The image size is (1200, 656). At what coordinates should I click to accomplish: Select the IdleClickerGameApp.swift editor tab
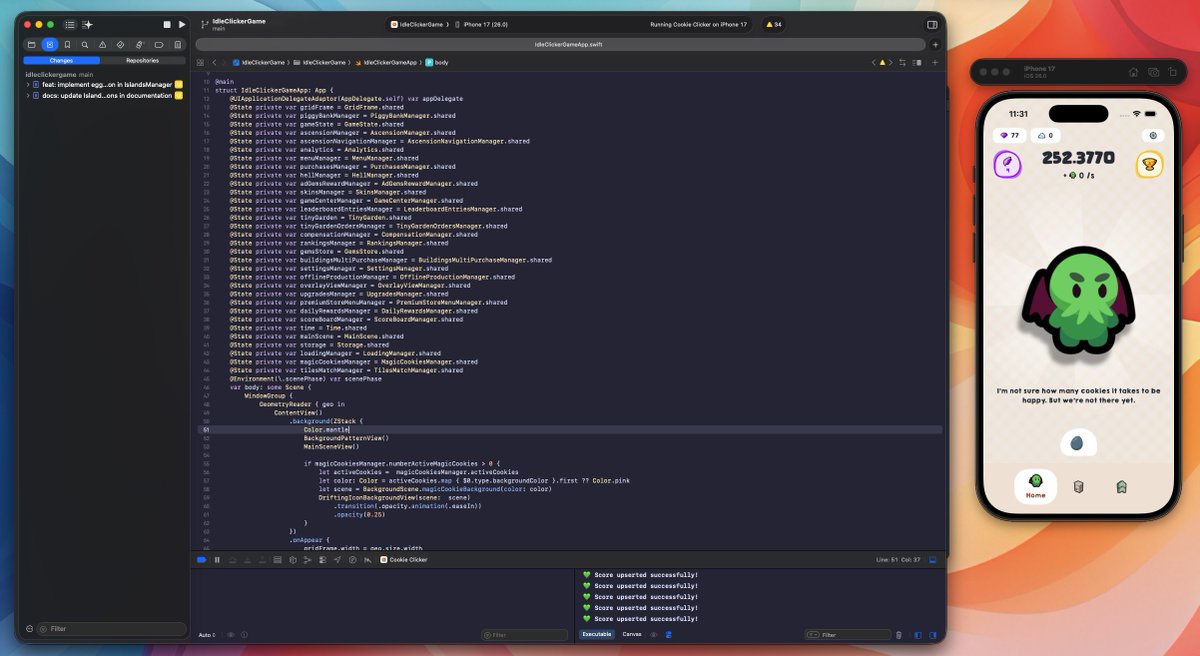click(560, 44)
